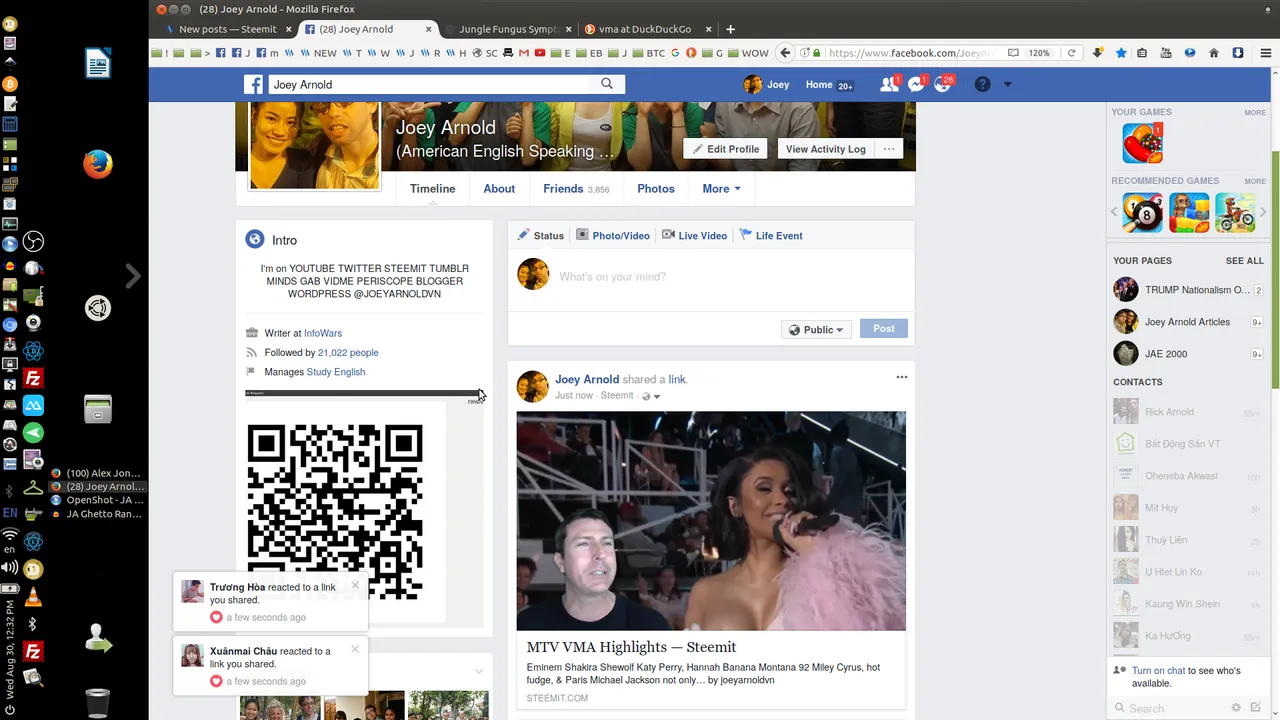This screenshot has height=720, width=1280.
Task: Click the new message compose icon
Action: [1256, 708]
